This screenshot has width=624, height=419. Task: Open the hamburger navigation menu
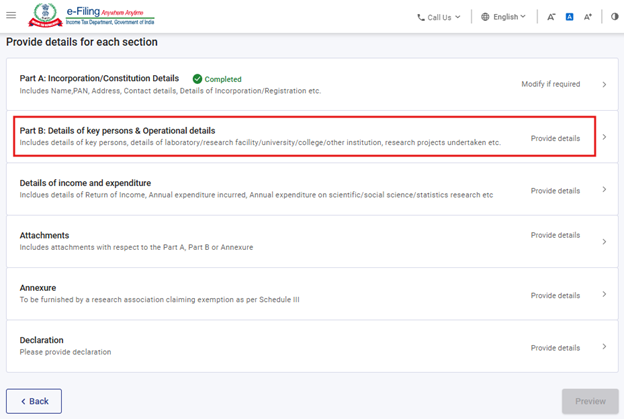[11, 16]
